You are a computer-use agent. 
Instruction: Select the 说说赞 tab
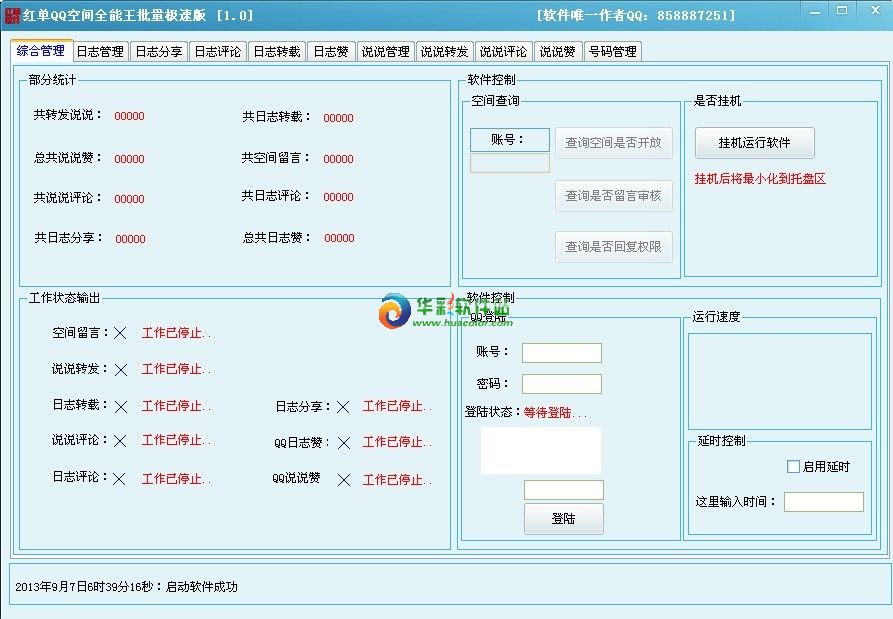(558, 51)
